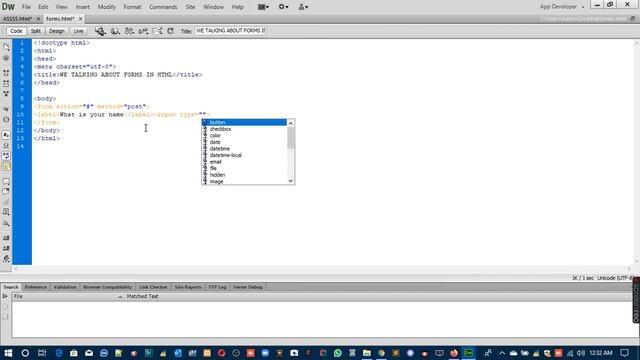Open the FTP Log panel tab
The image size is (640, 360).
coord(217,287)
